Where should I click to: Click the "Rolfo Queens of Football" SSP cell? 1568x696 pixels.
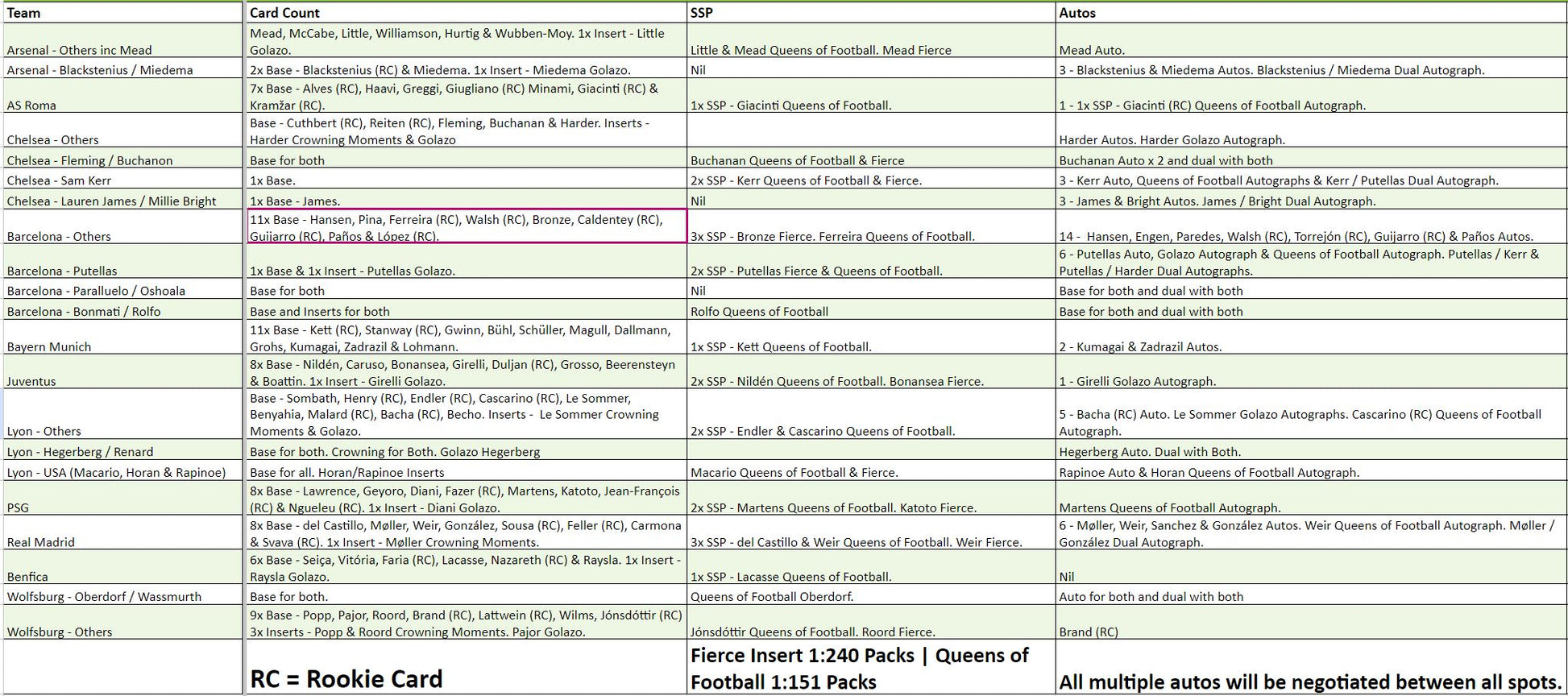coord(870,312)
